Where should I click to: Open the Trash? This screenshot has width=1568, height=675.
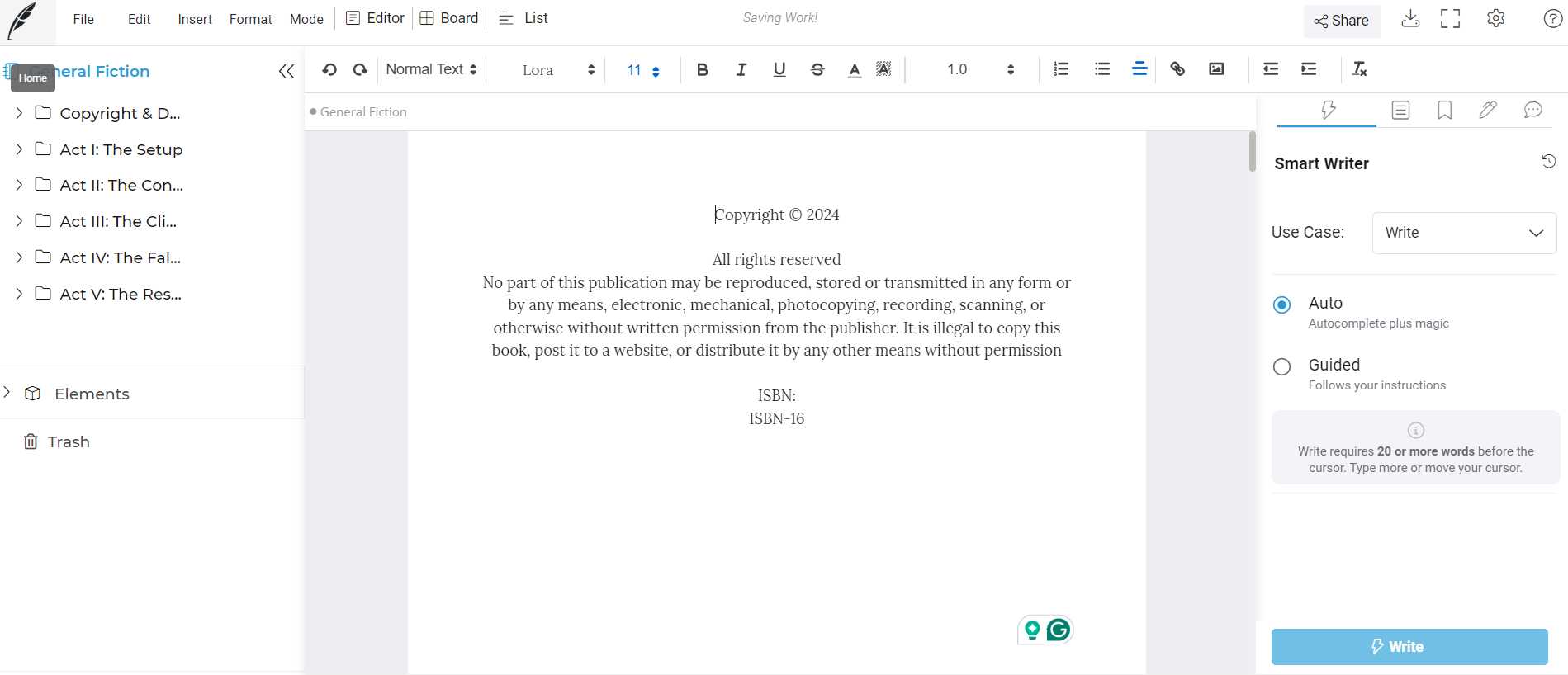(57, 441)
